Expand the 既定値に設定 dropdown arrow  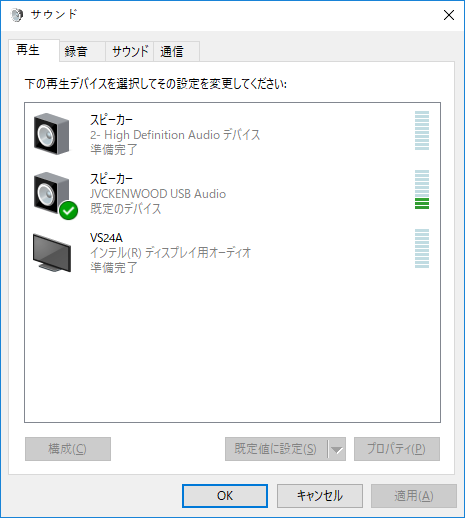[337, 449]
